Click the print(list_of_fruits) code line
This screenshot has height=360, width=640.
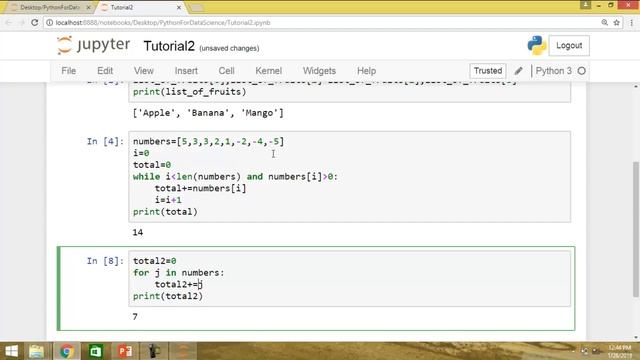[x=190, y=92]
